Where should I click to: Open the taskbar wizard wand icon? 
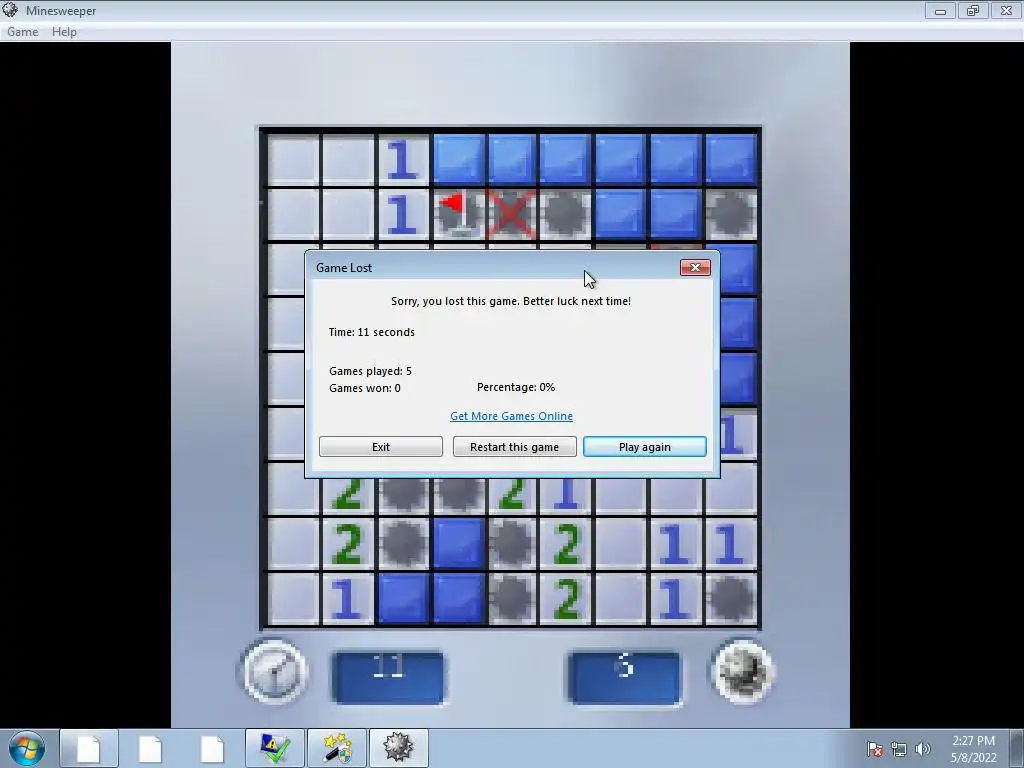[x=337, y=748]
